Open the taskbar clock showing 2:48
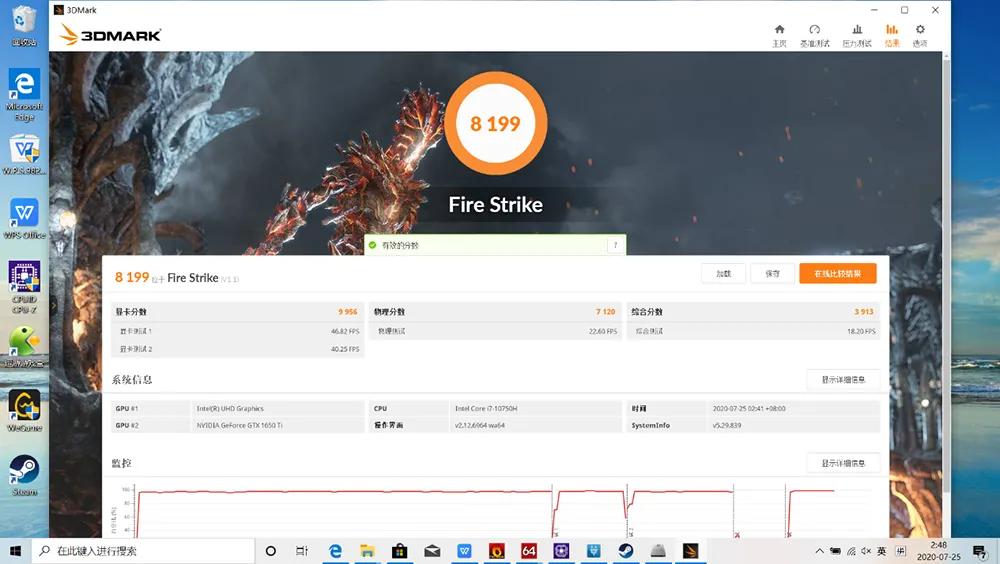Viewport: 1000px width, 564px height. pos(938,551)
